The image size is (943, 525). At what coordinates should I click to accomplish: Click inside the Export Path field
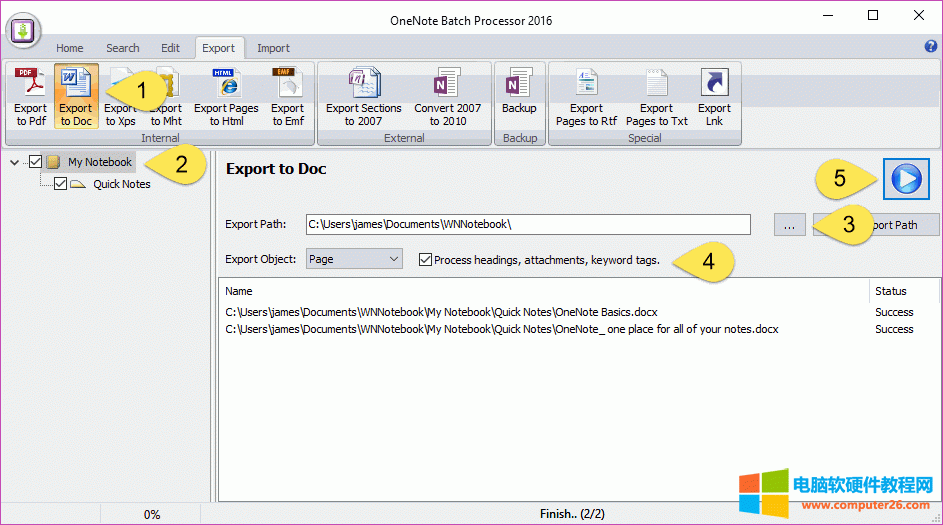pos(527,224)
